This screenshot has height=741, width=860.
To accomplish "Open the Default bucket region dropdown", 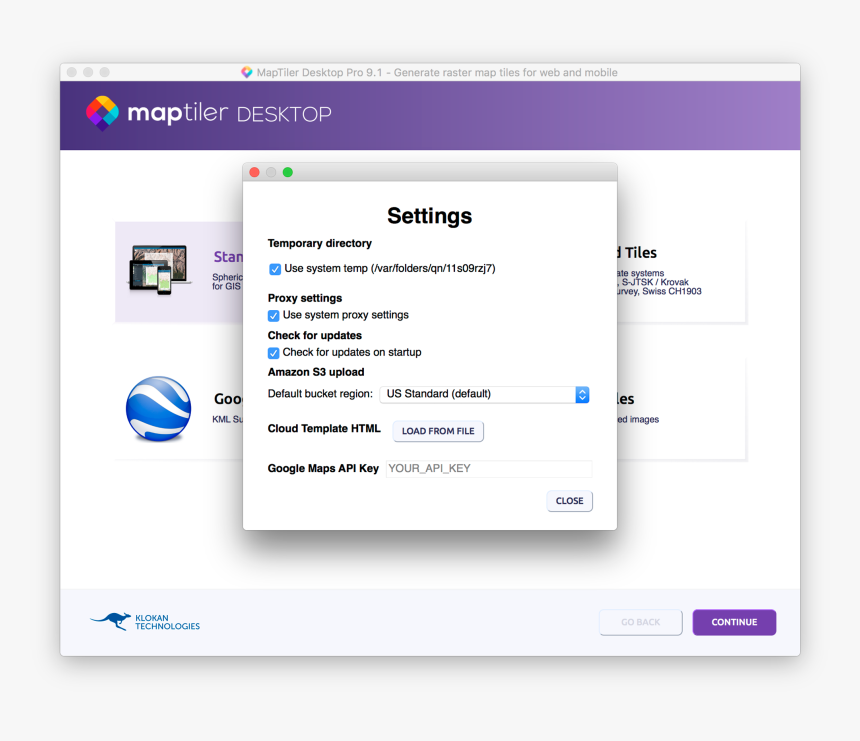I will click(484, 394).
